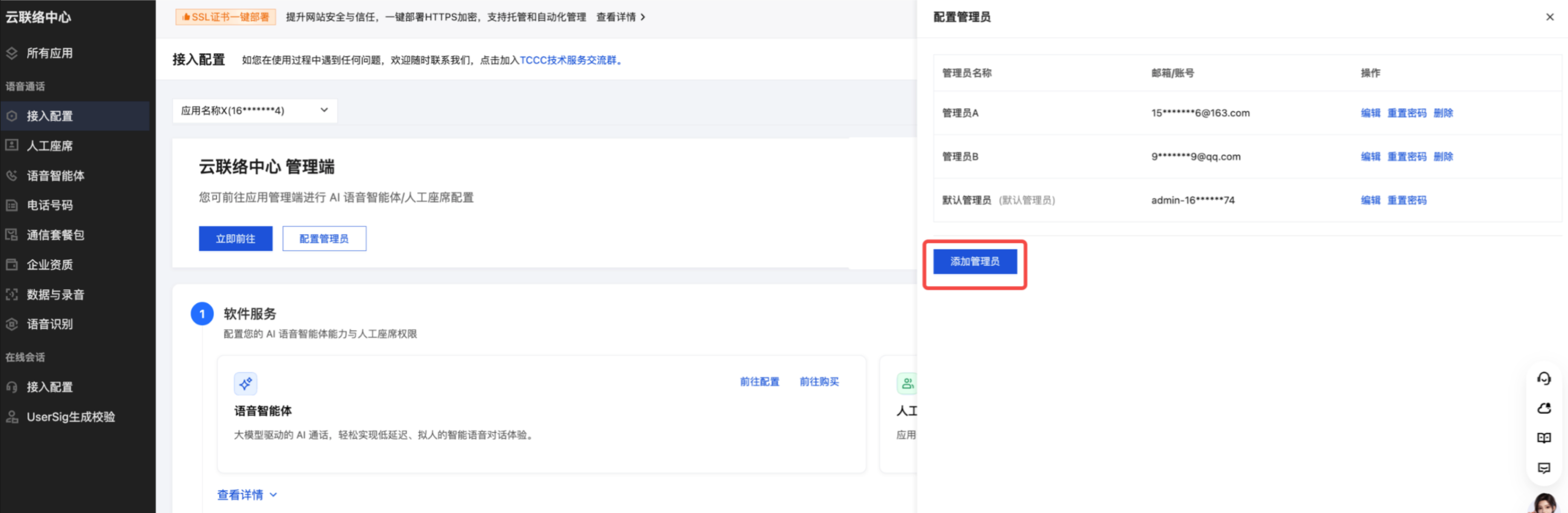Click the 所有应用 layers icon
This screenshot has height=513, width=1568.
(x=11, y=53)
